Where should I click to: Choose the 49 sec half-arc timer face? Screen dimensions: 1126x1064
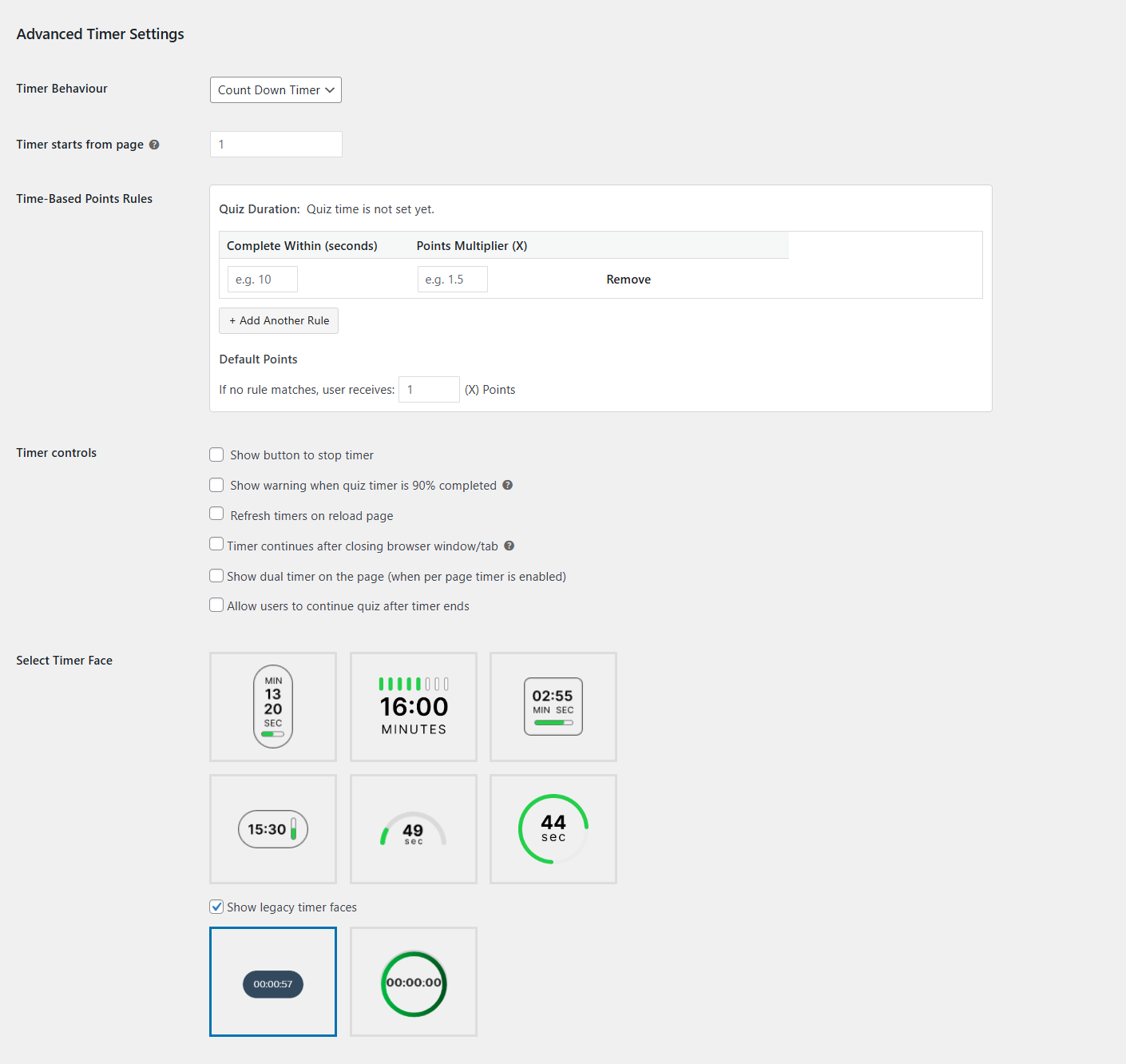coord(414,829)
